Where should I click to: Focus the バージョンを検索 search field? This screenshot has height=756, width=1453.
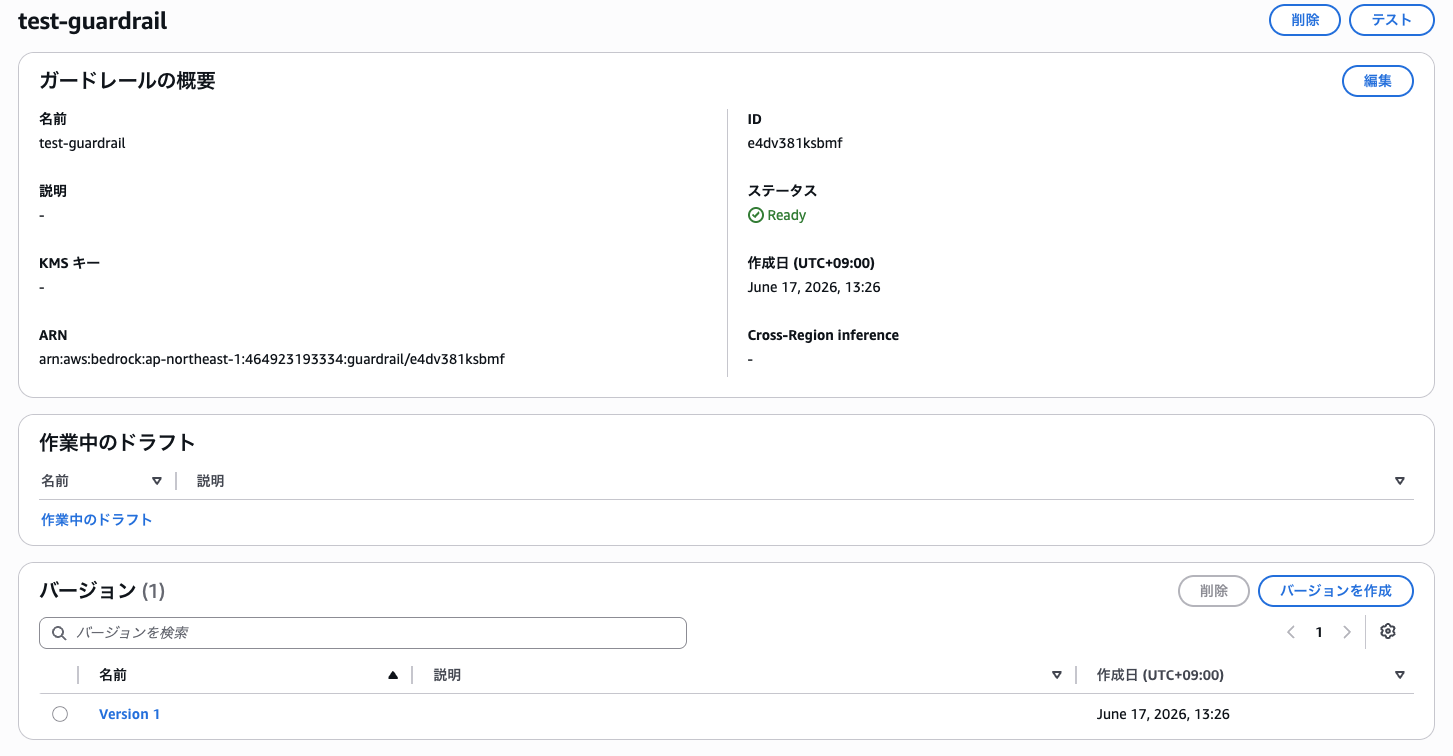363,633
